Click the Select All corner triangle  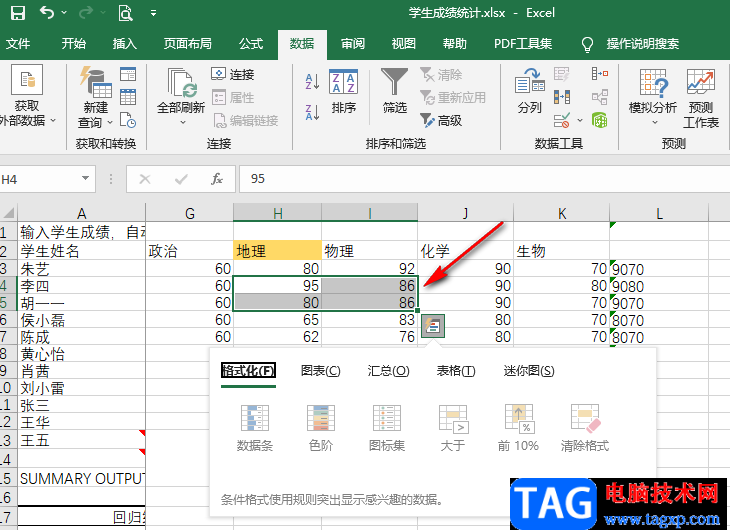coord(9,213)
